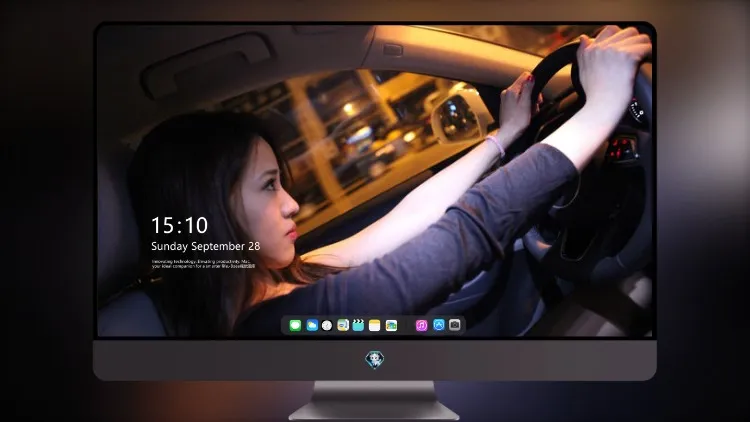Open the photo gallery app in dock
This screenshot has height=422, width=750.
[x=391, y=325]
